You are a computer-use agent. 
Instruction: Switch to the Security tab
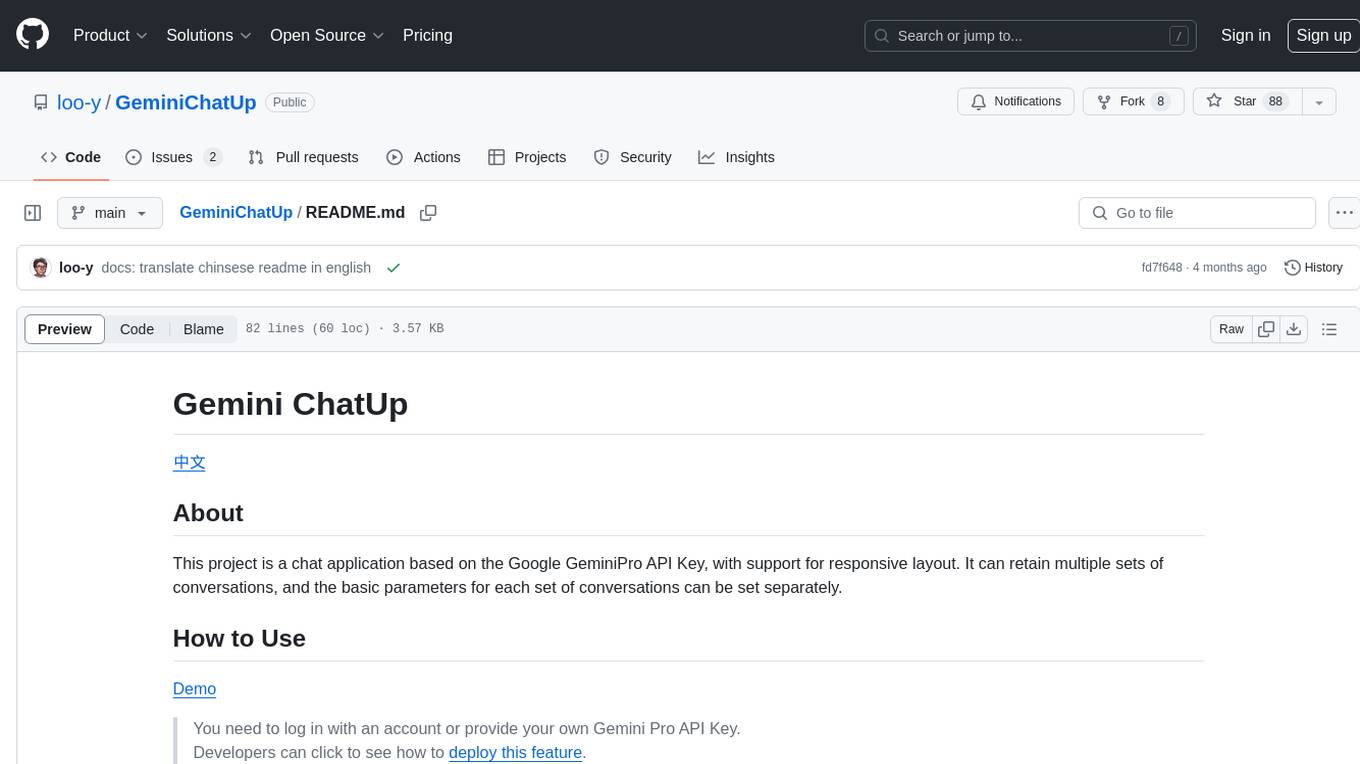tap(633, 157)
